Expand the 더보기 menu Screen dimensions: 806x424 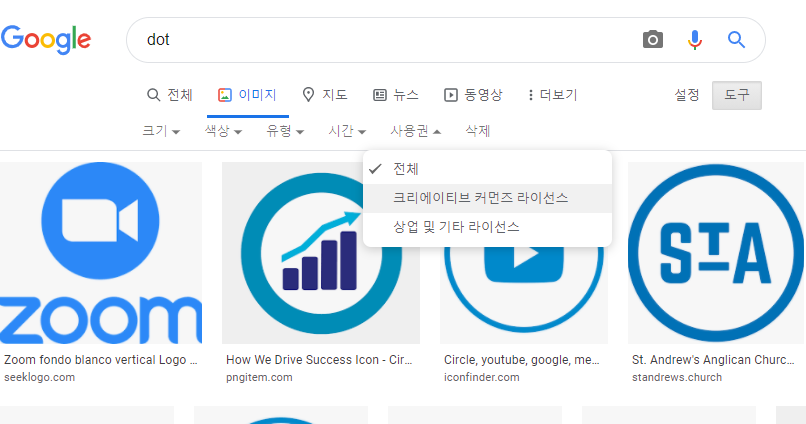click(553, 95)
